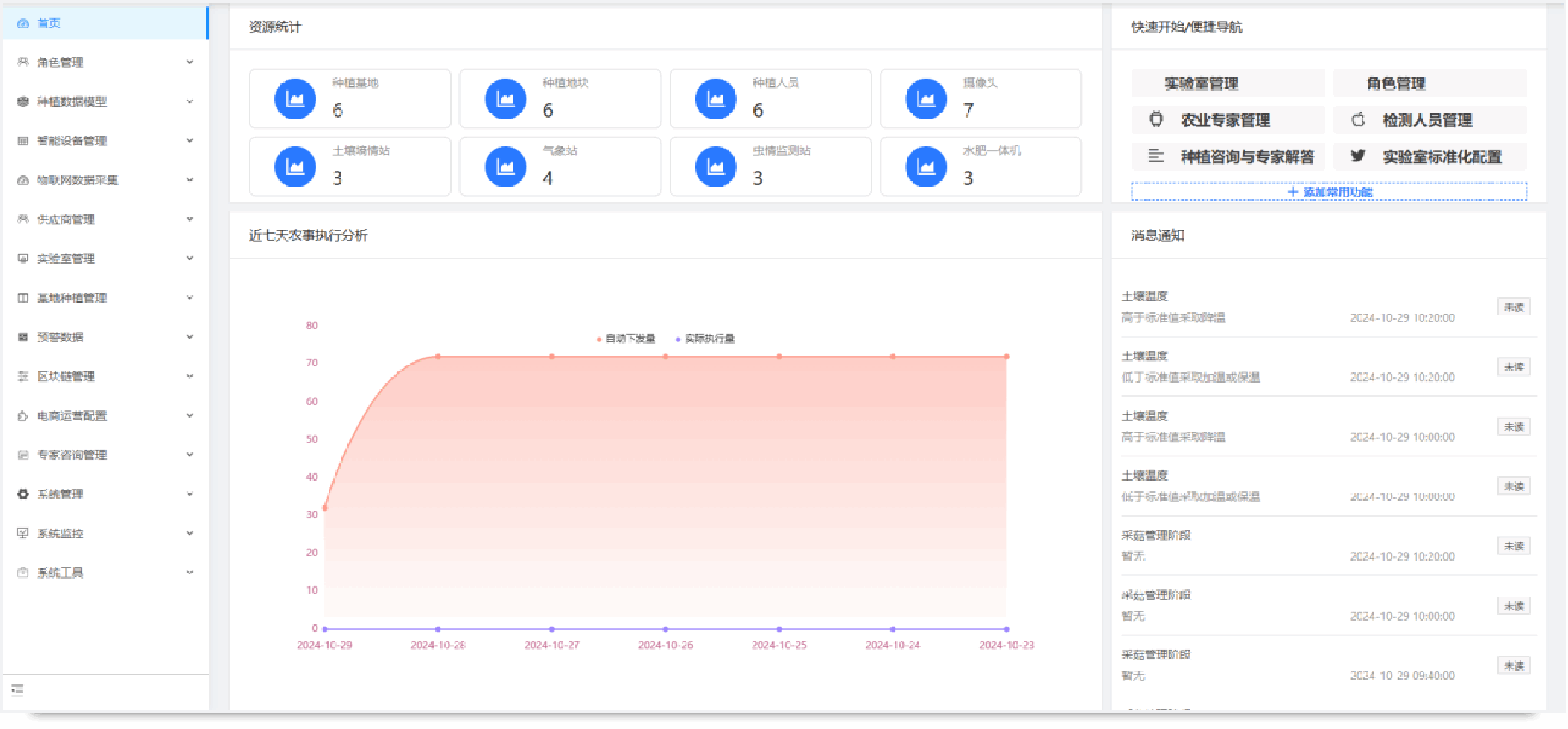Click 未读 tag on first 土壤温度 notice
This screenshot has height=729, width=1568.
point(1513,307)
